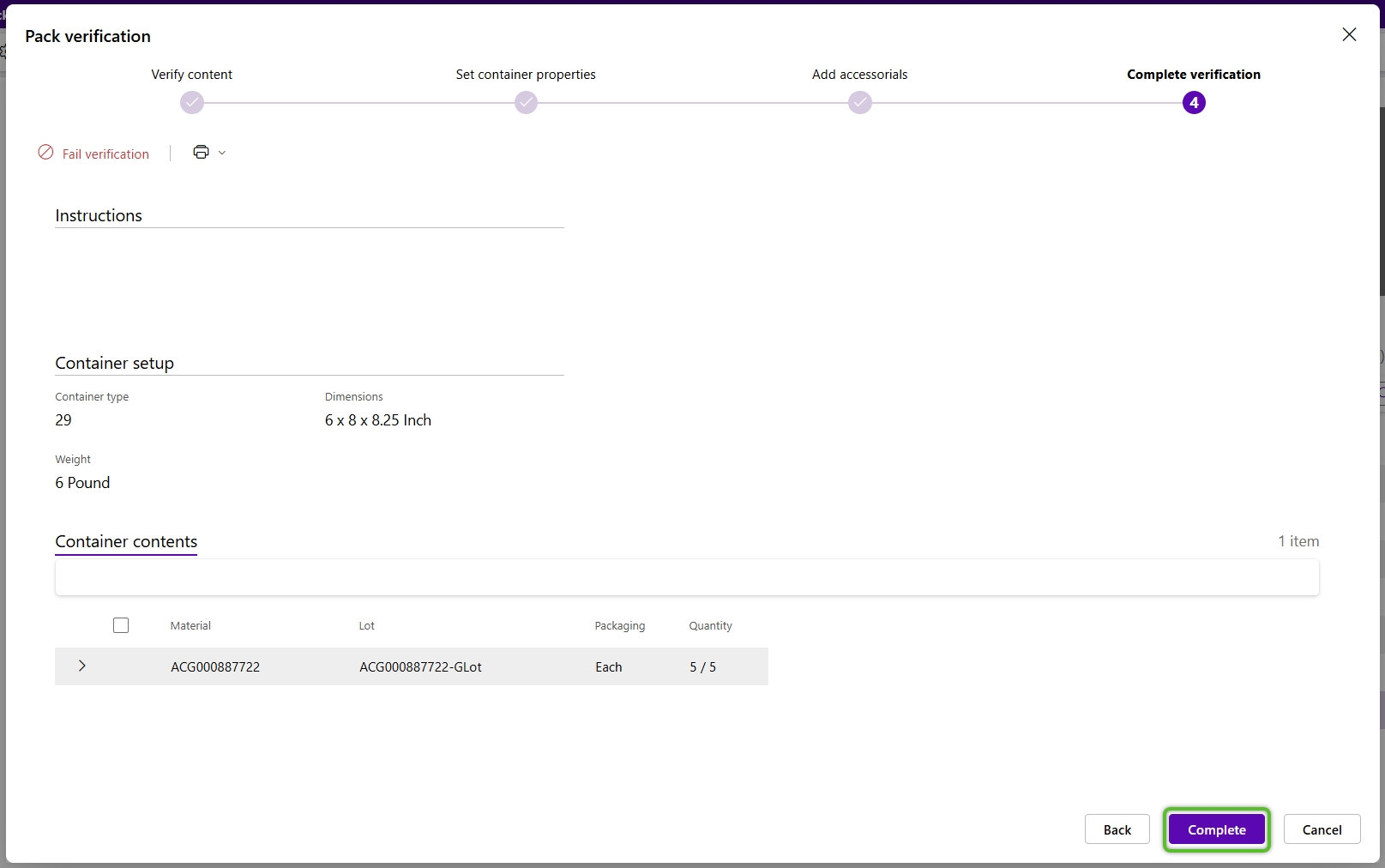The height and width of the screenshot is (868, 1385).
Task: Click the Each packaging cell
Action: (x=609, y=666)
